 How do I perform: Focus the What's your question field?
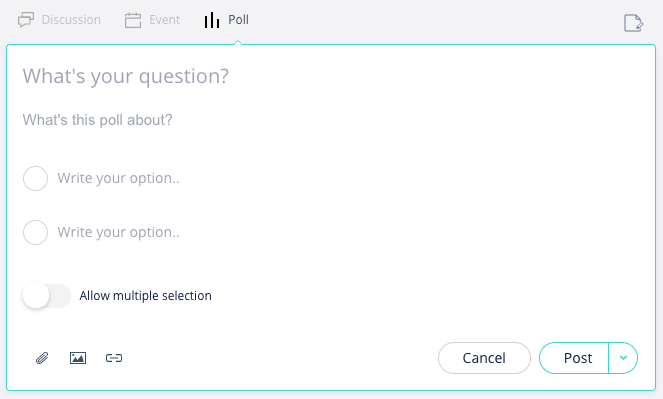point(331,77)
